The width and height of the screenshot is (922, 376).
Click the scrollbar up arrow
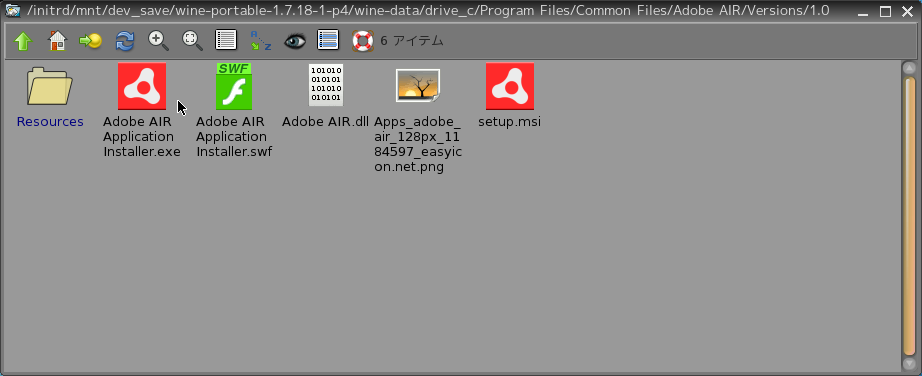910,68
